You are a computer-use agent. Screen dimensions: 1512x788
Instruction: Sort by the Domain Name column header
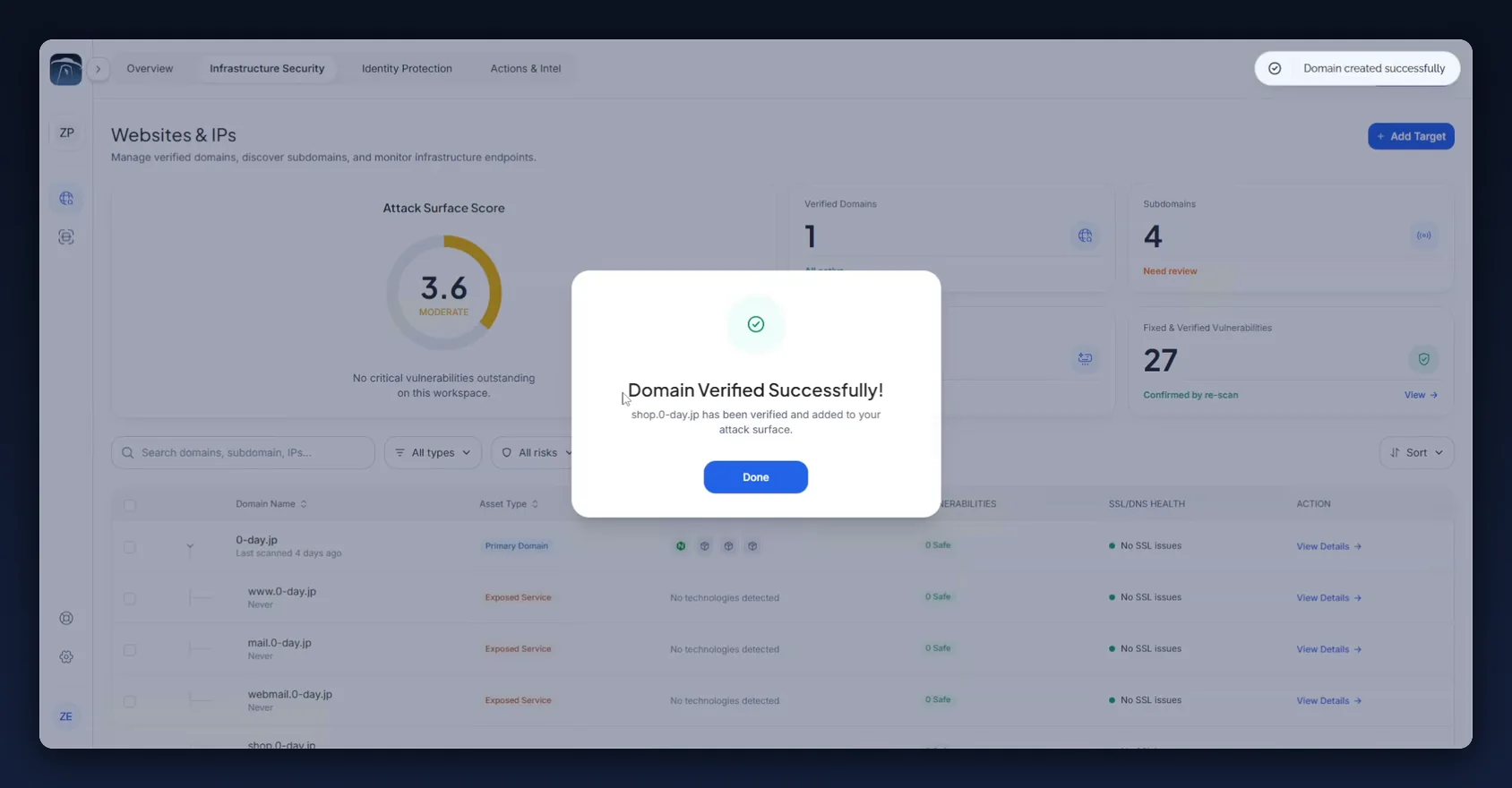pyautogui.click(x=271, y=504)
